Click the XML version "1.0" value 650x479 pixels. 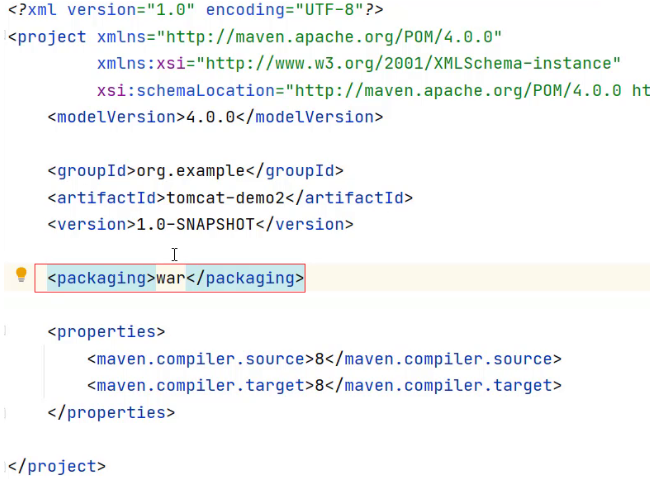(x=170, y=10)
